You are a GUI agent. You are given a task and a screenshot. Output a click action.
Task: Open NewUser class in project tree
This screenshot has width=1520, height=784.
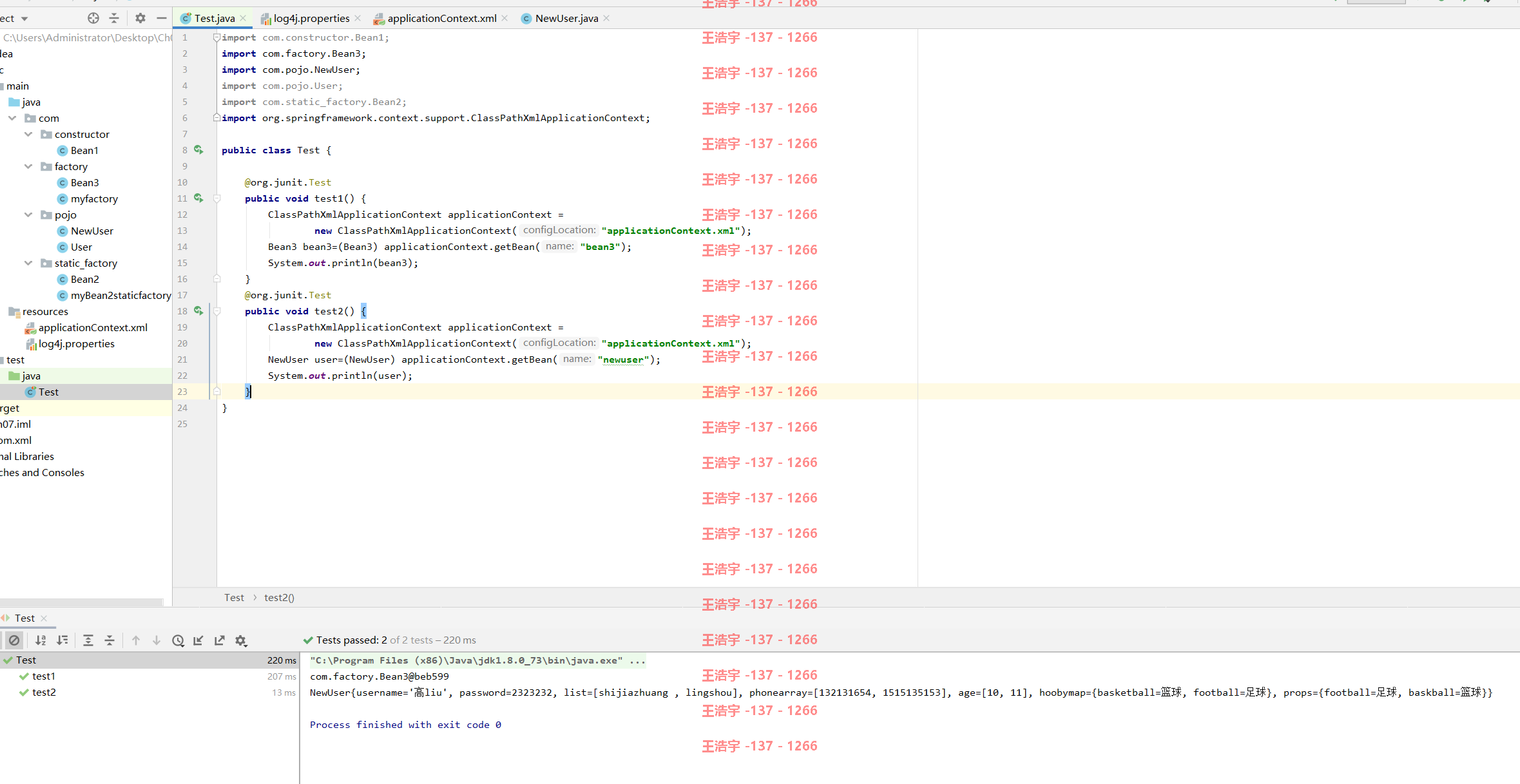[x=85, y=231]
